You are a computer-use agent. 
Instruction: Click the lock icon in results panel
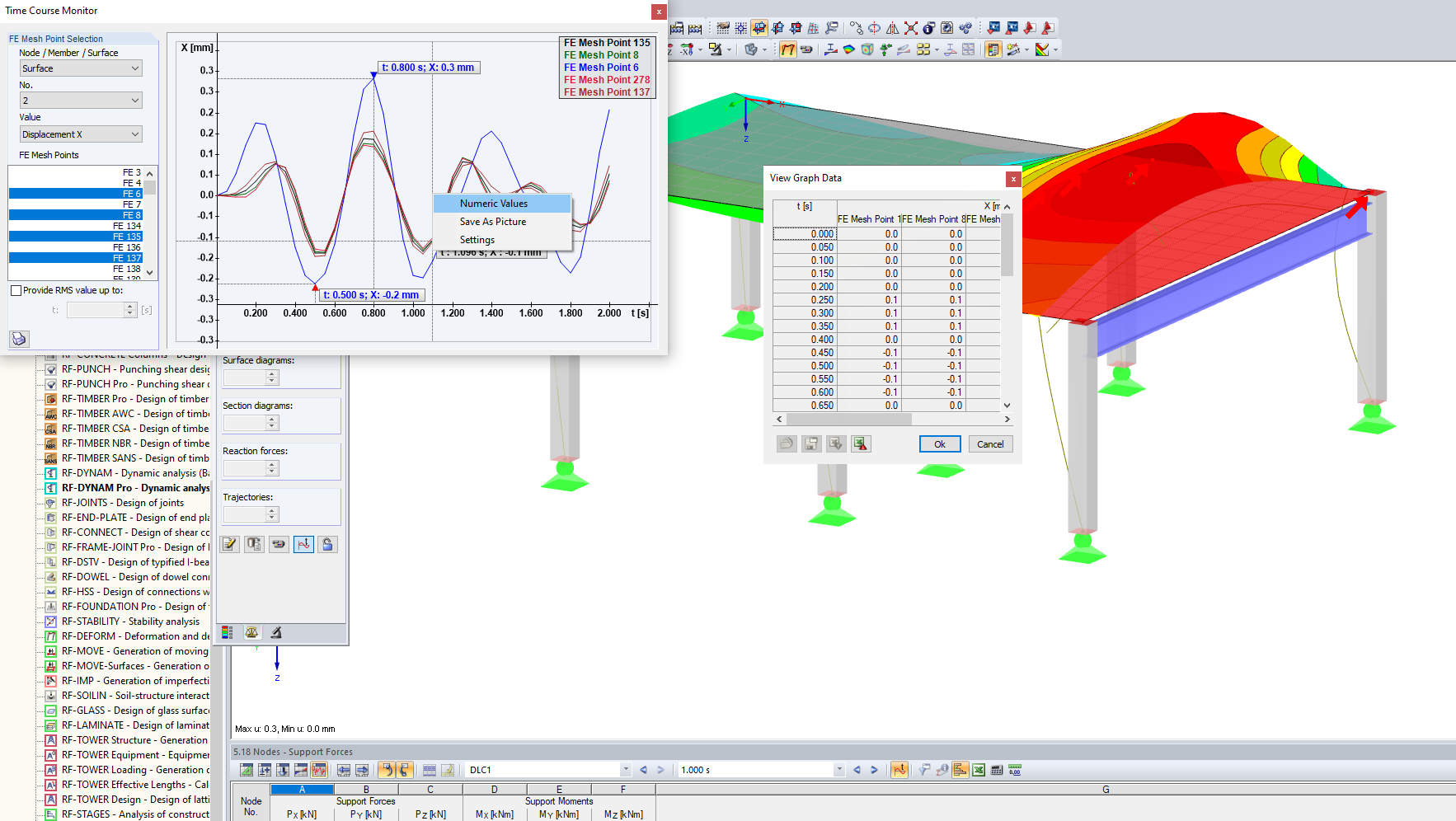pyautogui.click(x=327, y=544)
